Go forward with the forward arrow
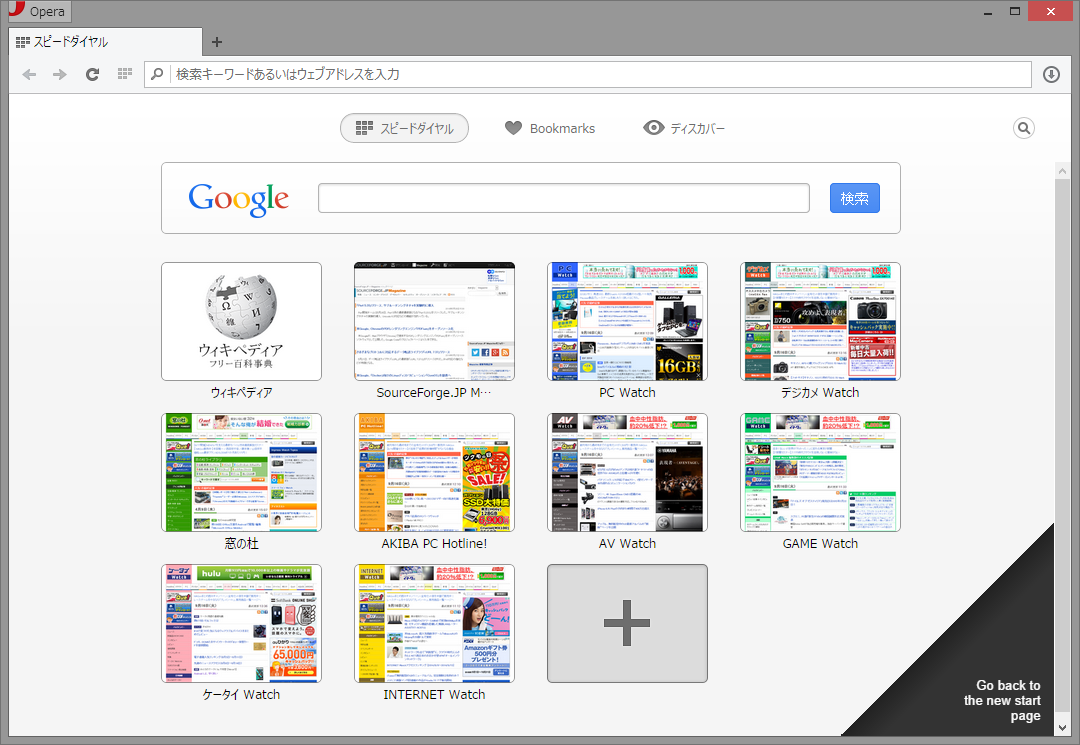1080x745 pixels. pyautogui.click(x=60, y=74)
